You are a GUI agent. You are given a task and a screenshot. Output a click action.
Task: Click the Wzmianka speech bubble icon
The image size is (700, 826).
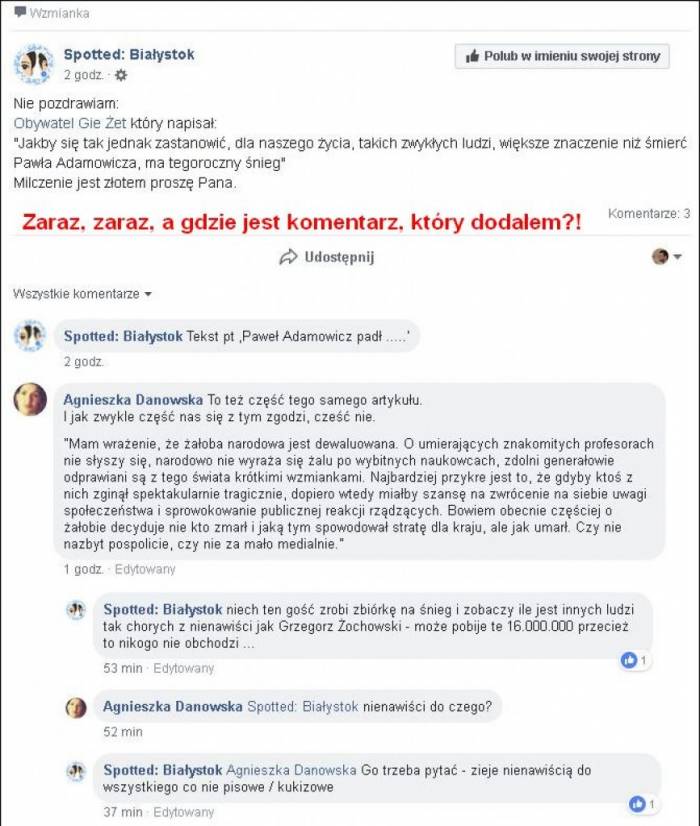coord(21,12)
